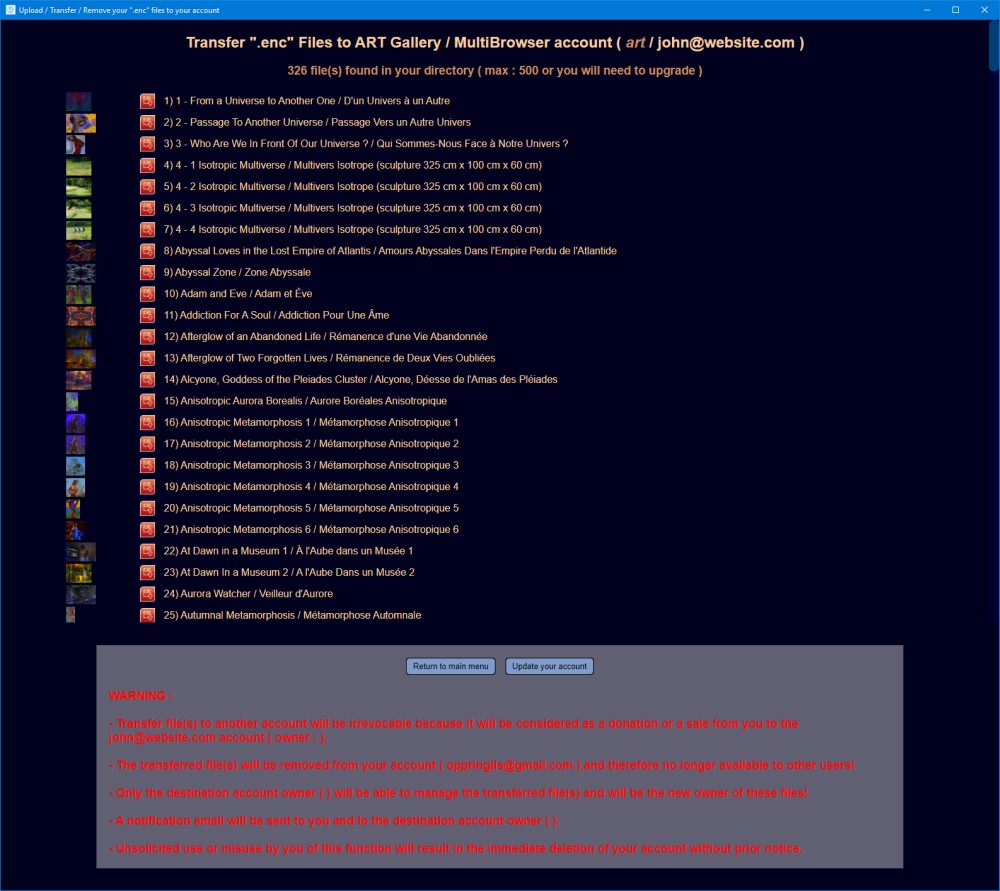The image size is (1000, 891).
Task: Open thumbnail for 'Who Are We In Front Of Our Universe'
Action: [x=75, y=145]
